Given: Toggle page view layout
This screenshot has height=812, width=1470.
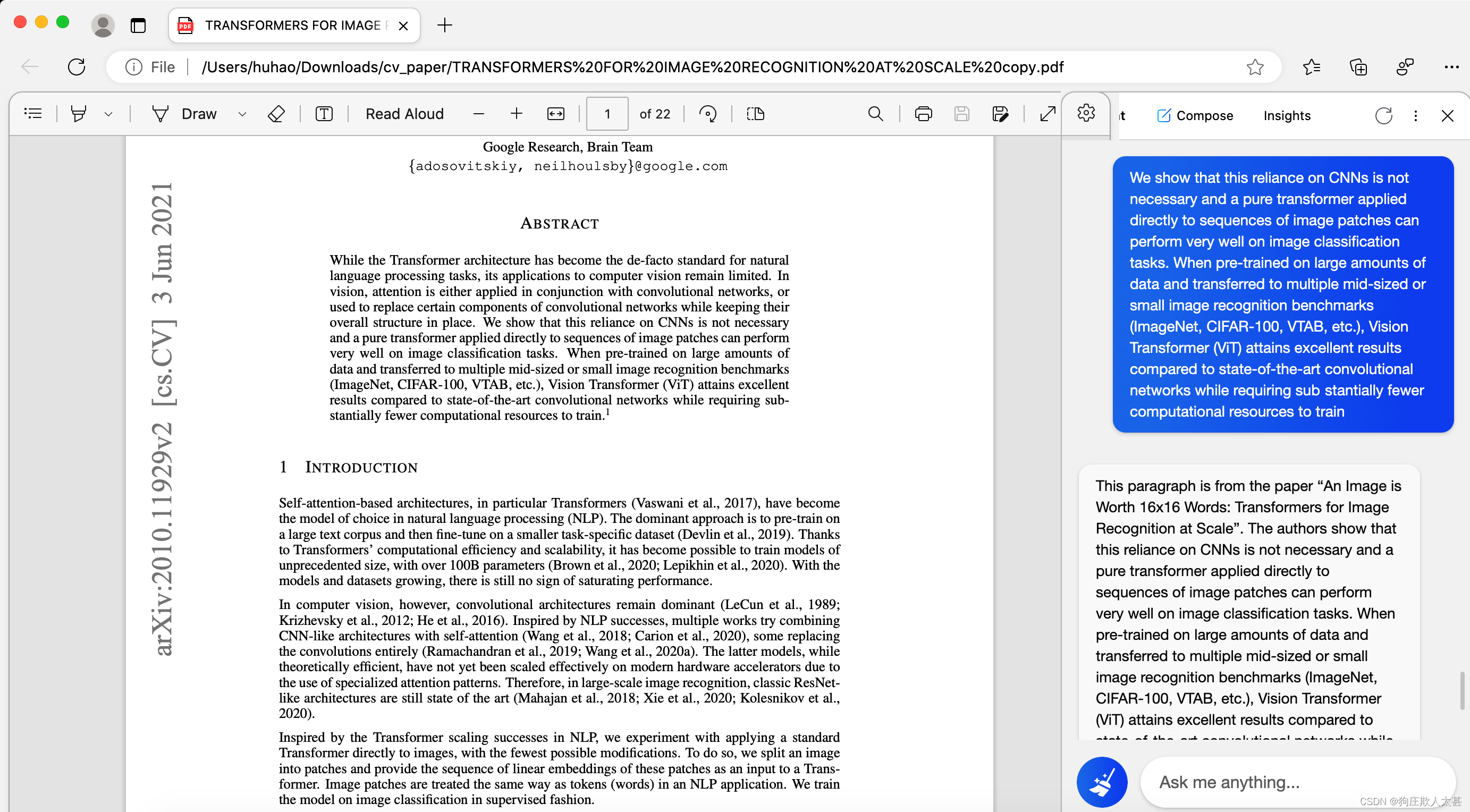Looking at the screenshot, I should pyautogui.click(x=755, y=114).
